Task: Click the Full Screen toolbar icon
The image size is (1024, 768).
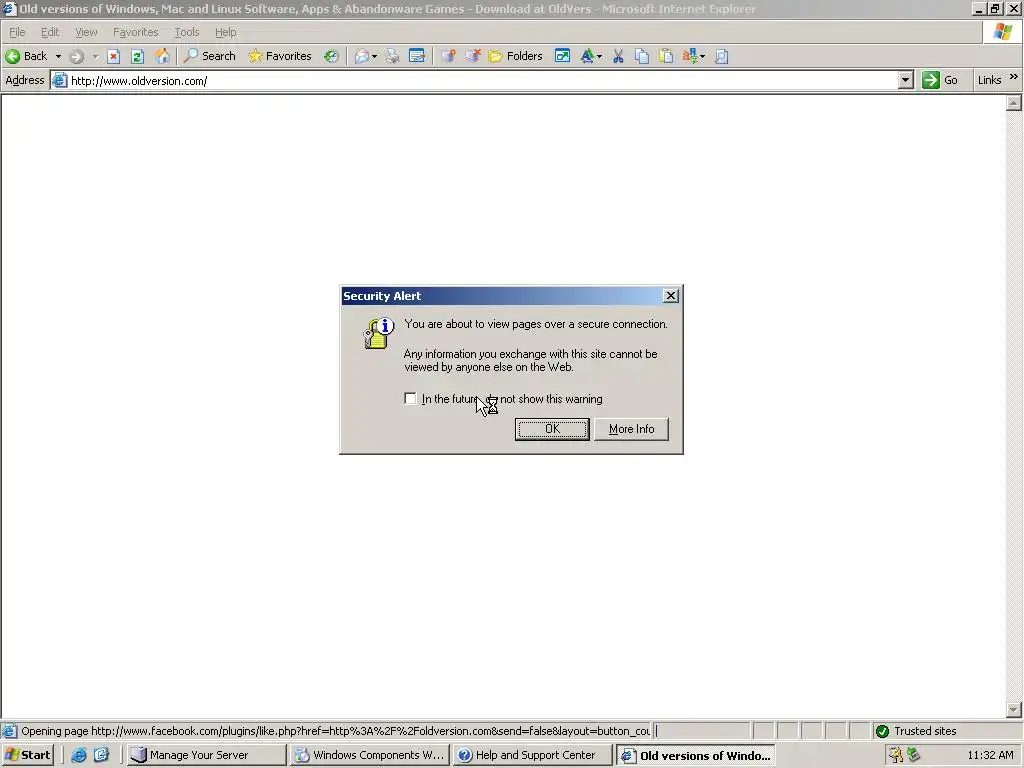Action: click(562, 56)
